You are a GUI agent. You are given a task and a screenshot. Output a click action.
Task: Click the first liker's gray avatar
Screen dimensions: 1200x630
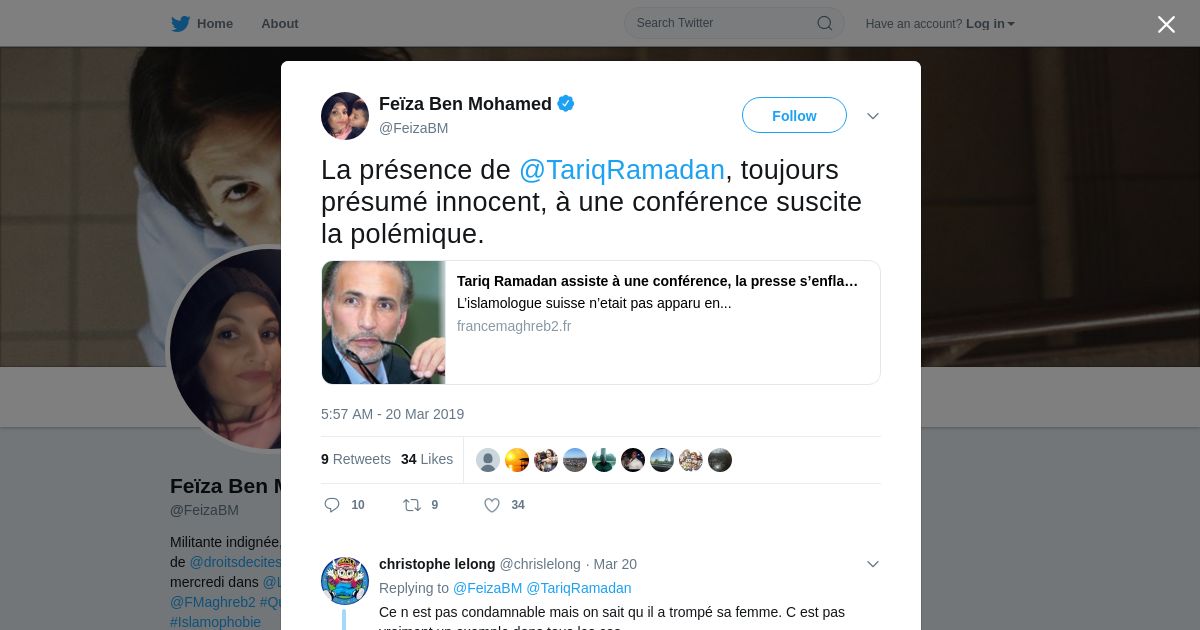pyautogui.click(x=488, y=460)
